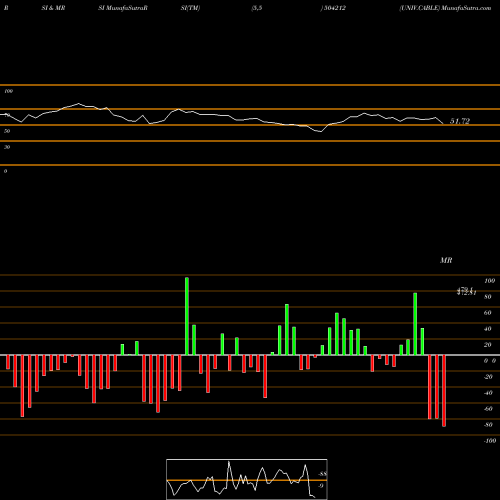This screenshot has width=500, height=500.
Task: Click the MR panel label
Action: tap(446, 260)
